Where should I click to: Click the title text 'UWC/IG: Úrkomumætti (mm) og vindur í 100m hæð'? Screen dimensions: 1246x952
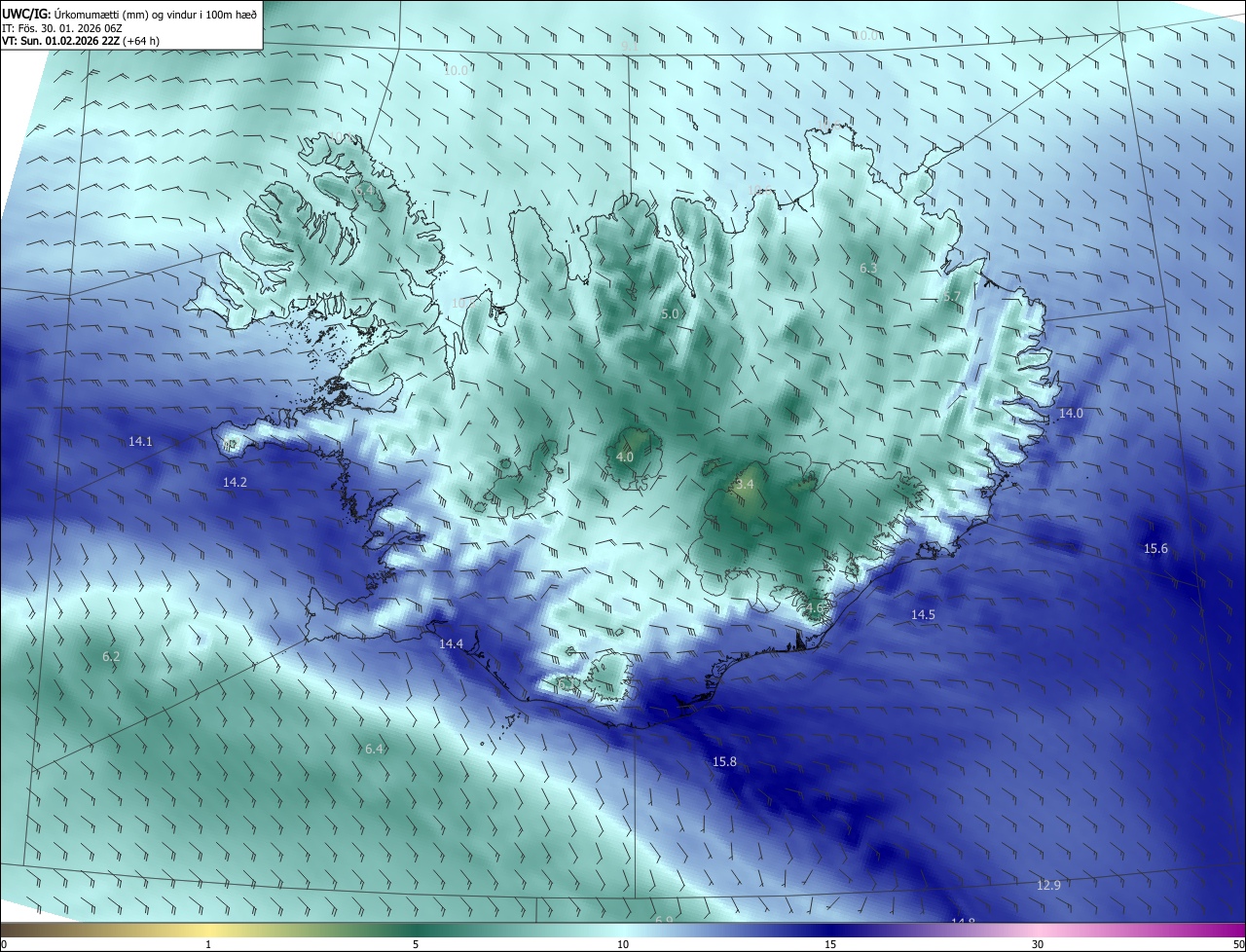click(129, 14)
